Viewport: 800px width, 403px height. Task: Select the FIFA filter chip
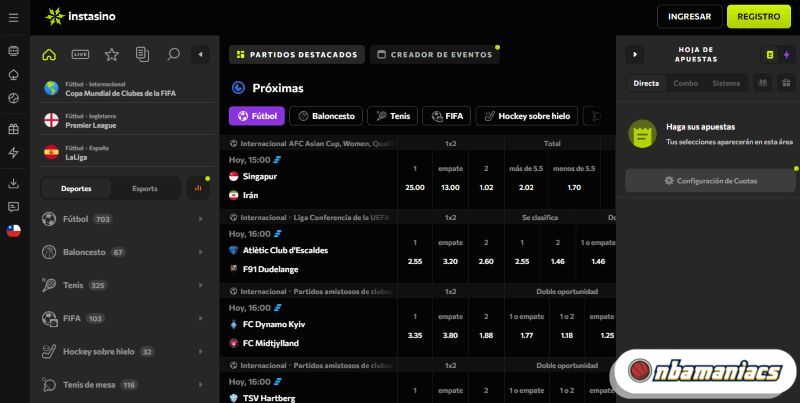446,116
